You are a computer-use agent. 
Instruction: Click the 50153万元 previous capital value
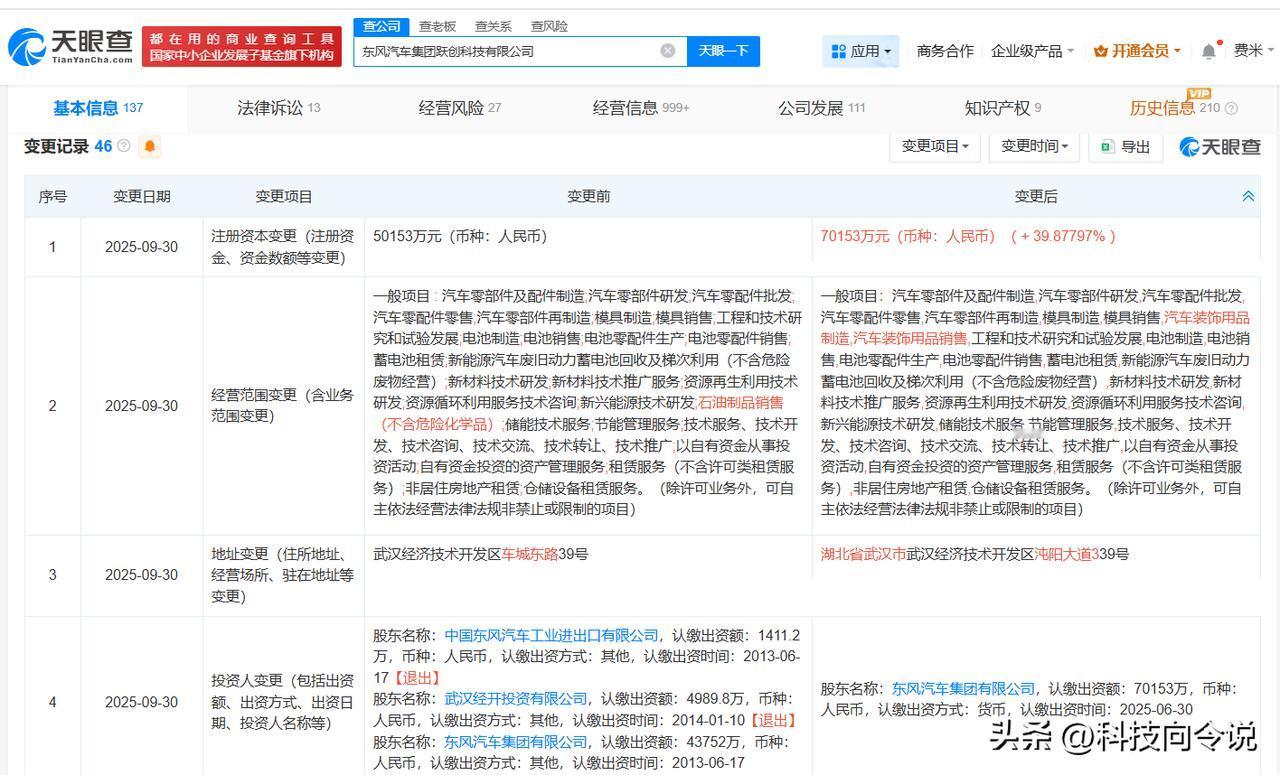tap(460, 237)
